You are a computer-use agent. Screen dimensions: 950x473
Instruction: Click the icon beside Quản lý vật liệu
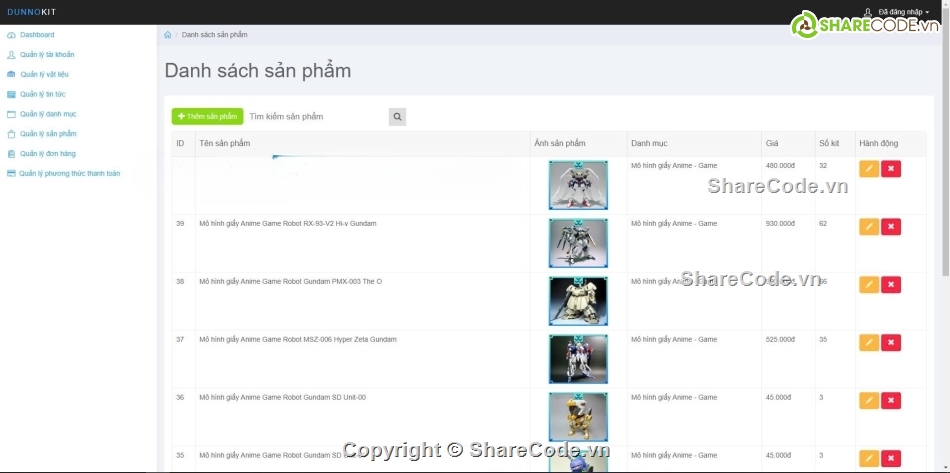click(11, 74)
